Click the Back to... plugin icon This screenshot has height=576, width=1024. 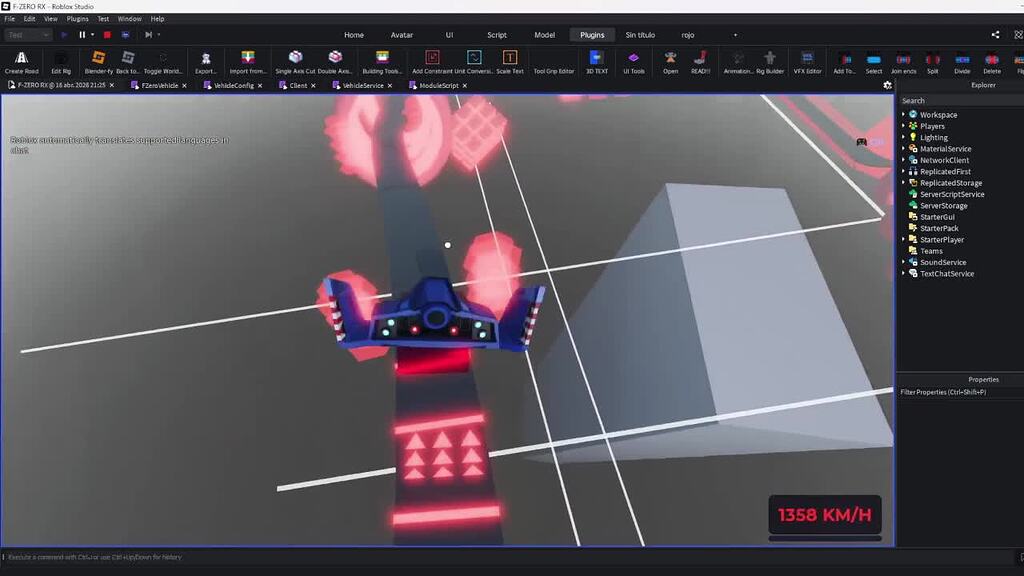click(127, 62)
